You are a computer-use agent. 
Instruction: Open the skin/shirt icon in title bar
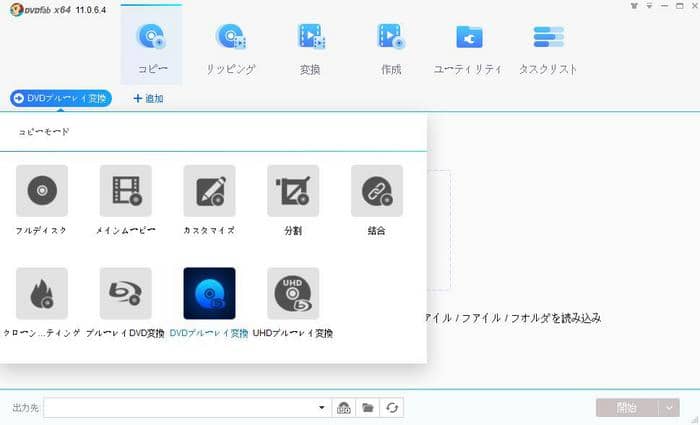[634, 6]
